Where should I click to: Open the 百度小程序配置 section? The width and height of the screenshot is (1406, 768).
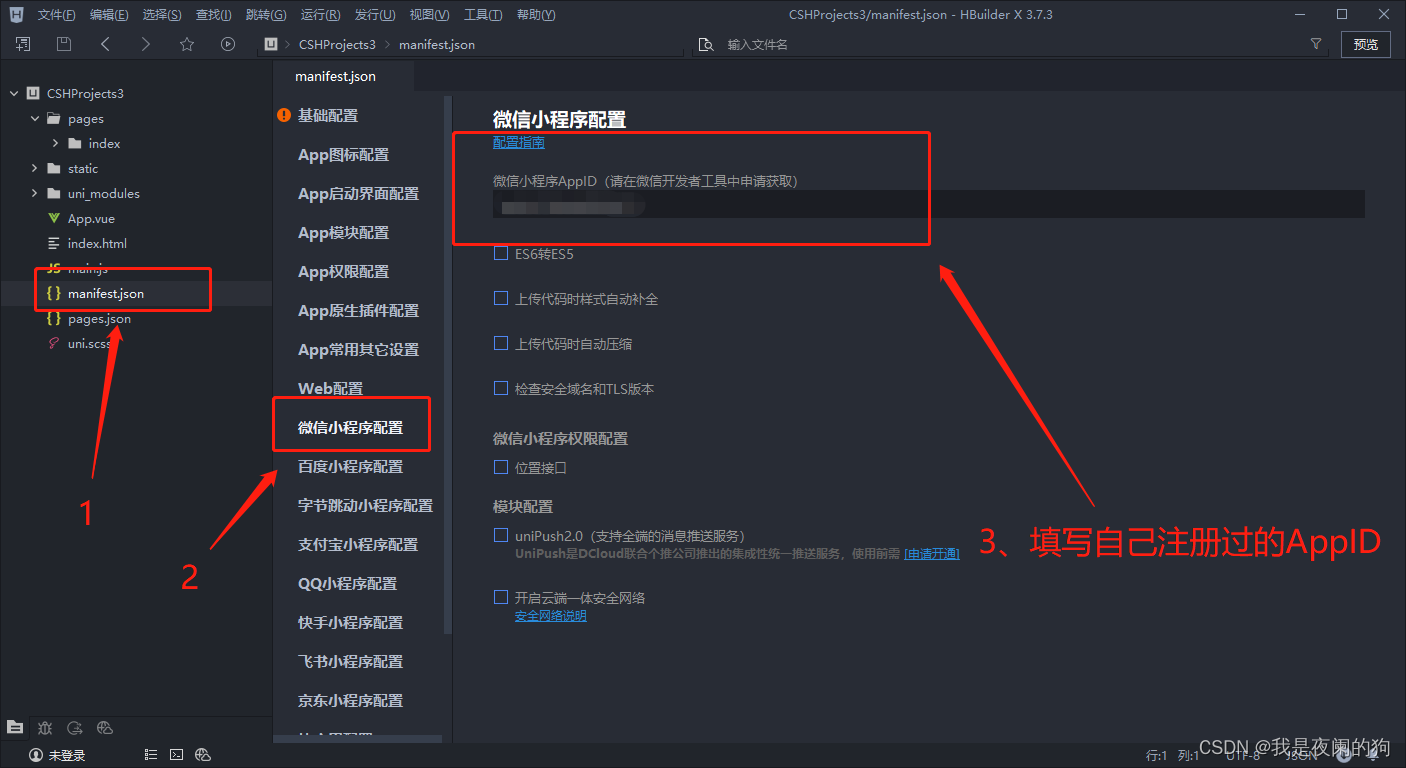[351, 466]
